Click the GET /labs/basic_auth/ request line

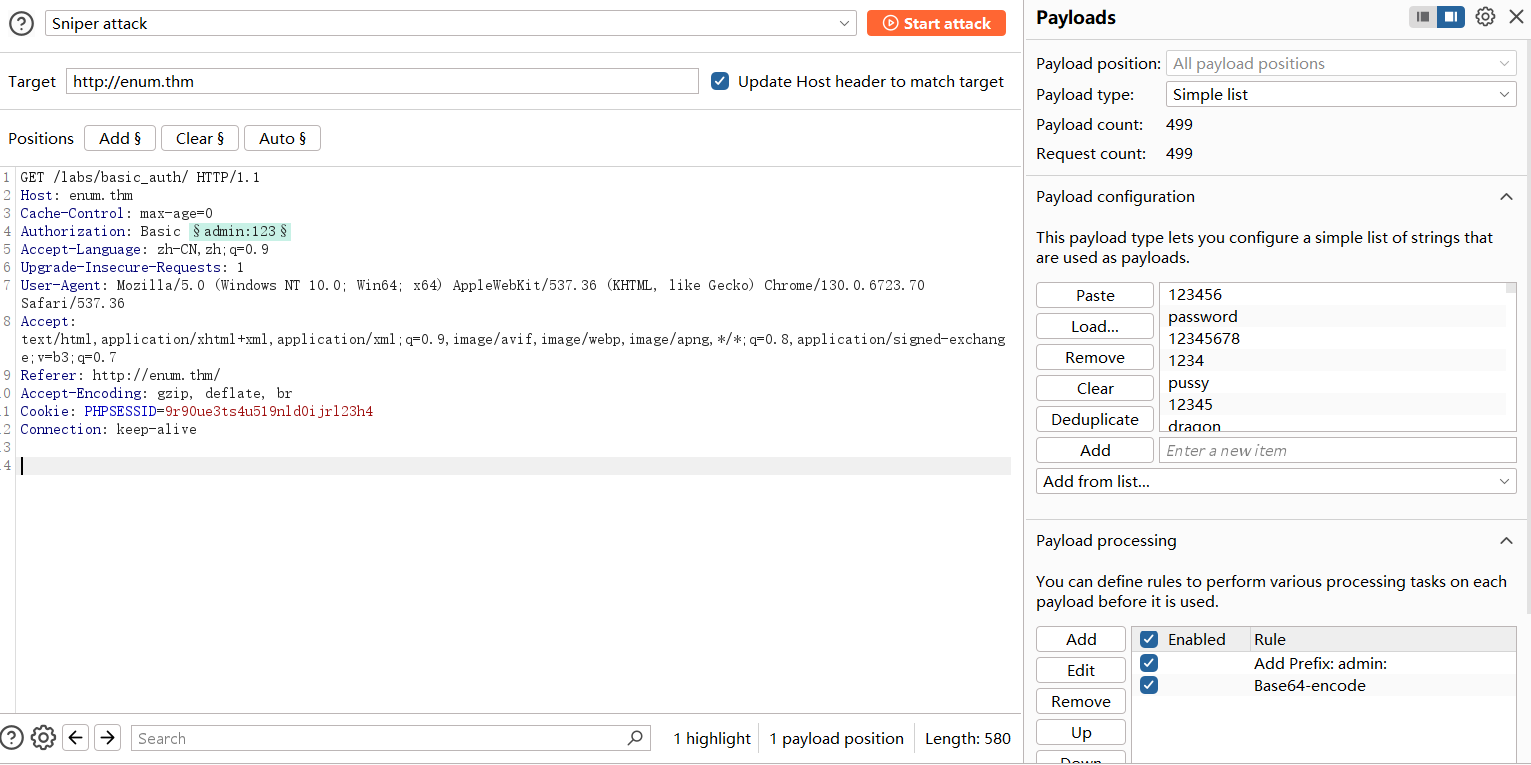(140, 177)
